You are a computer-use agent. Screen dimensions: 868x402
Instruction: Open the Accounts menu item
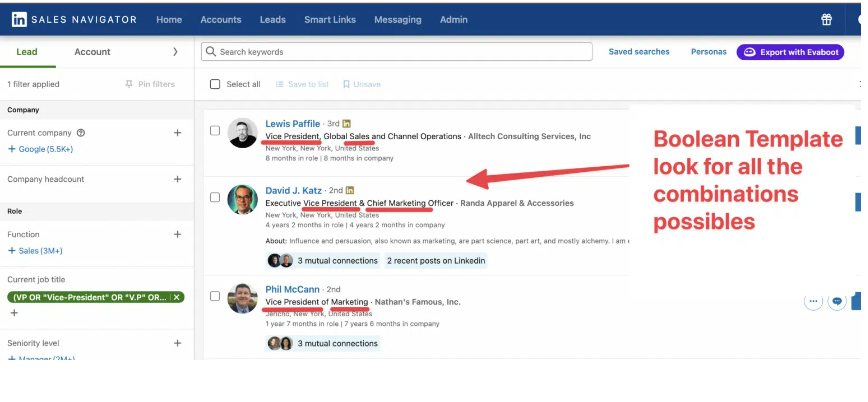point(221,19)
